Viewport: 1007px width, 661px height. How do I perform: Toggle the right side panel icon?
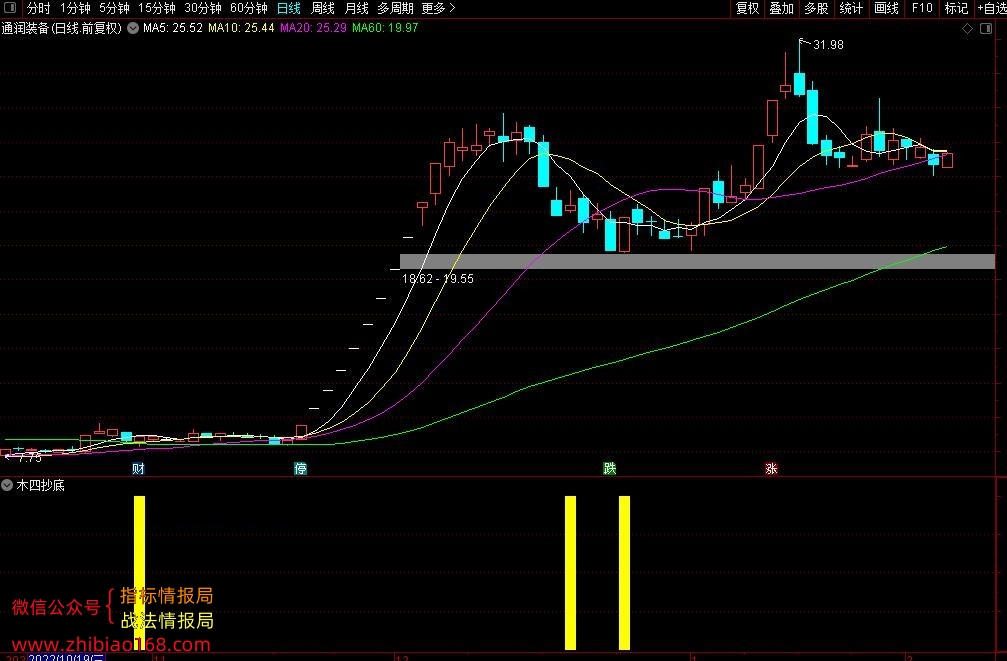point(986,29)
